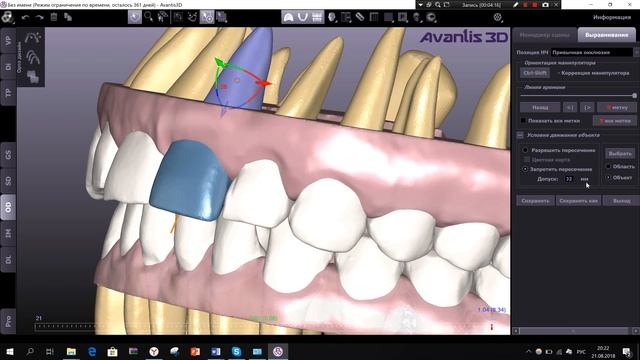
Task: Open the SD side tab
Action: click(8, 181)
